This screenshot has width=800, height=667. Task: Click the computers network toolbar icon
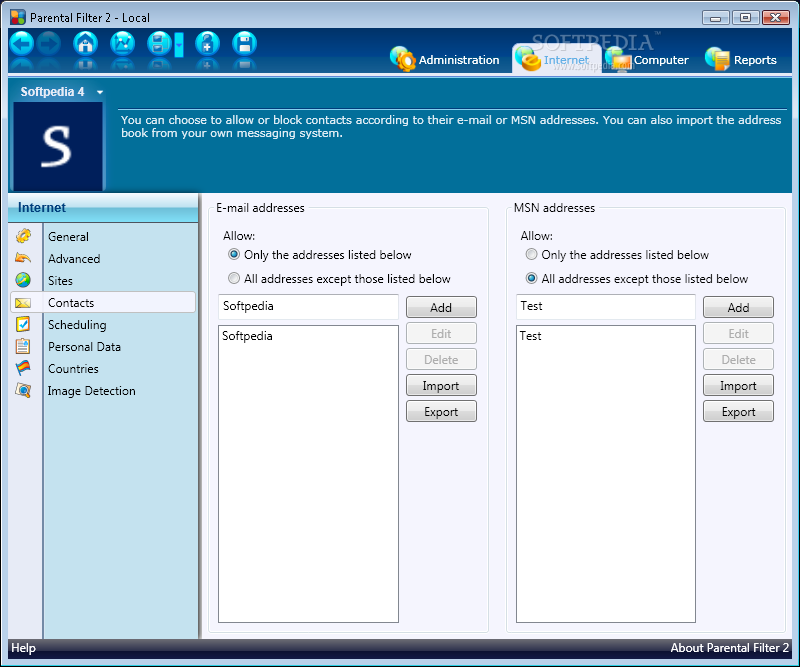(x=159, y=44)
